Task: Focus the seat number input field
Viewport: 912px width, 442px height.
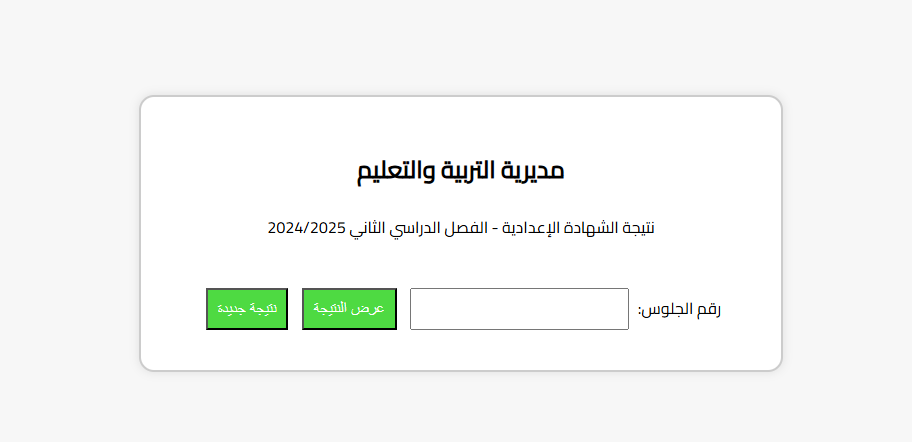Action: click(x=519, y=309)
